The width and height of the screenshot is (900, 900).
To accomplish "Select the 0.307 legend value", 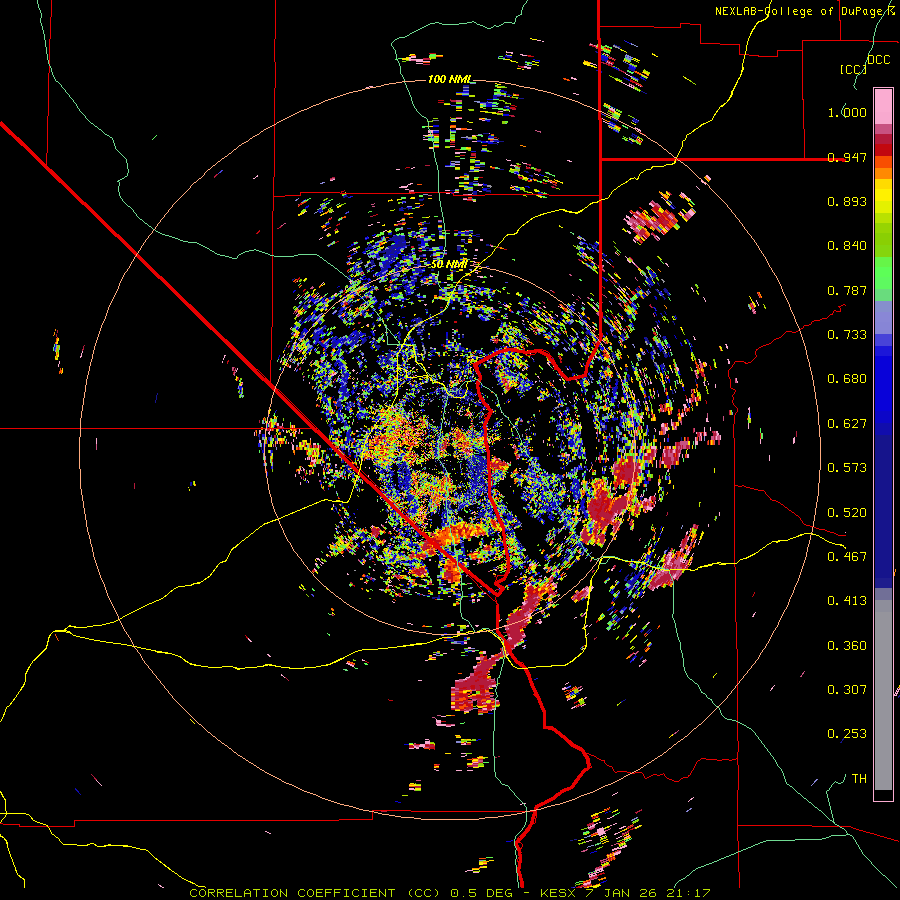I will coord(847,690).
